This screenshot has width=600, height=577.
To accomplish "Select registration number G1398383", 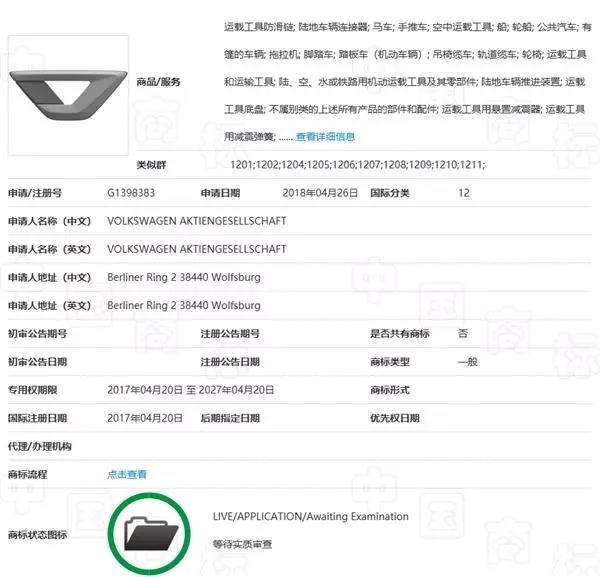I will 131,193.
